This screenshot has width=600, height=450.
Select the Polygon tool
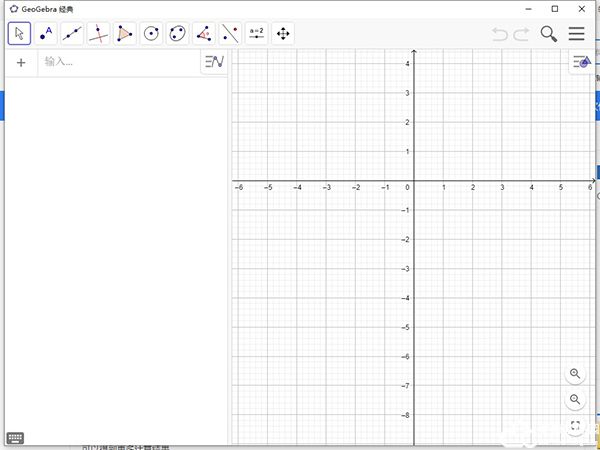tap(125, 34)
